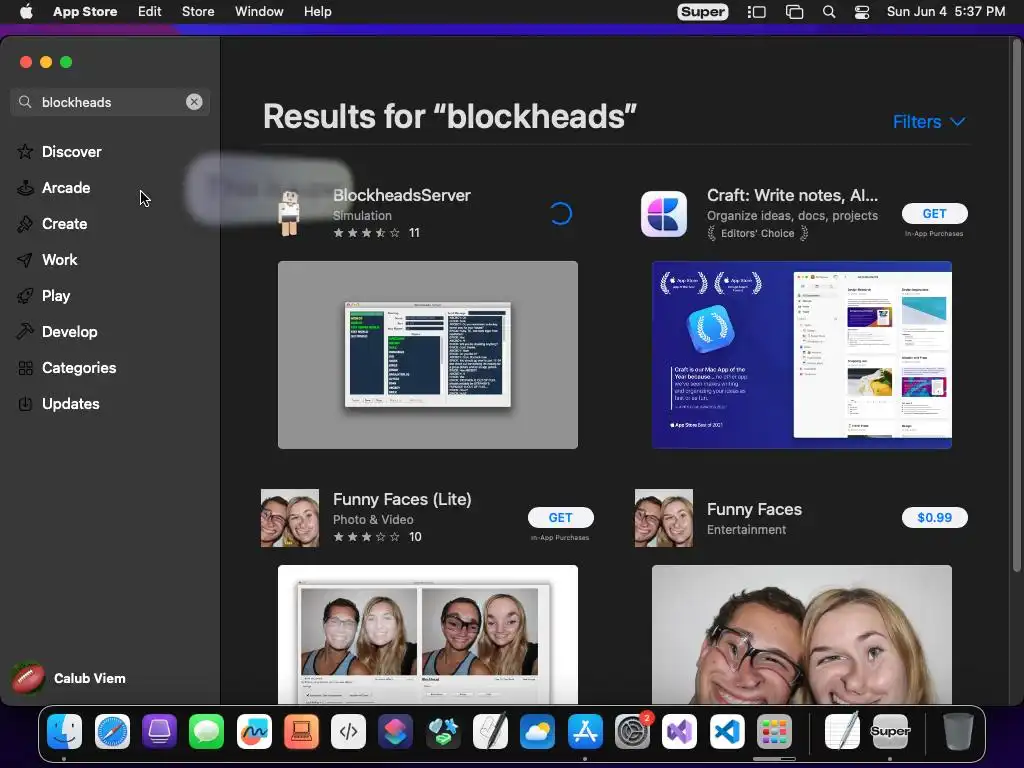Open the Edit menu
Viewport: 1024px width, 768px height.
point(150,12)
